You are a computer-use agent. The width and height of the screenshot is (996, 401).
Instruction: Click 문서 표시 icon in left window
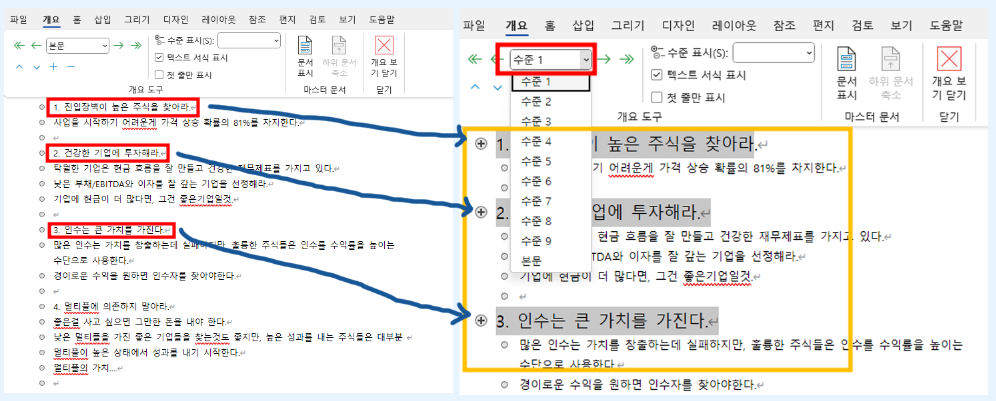[x=306, y=46]
